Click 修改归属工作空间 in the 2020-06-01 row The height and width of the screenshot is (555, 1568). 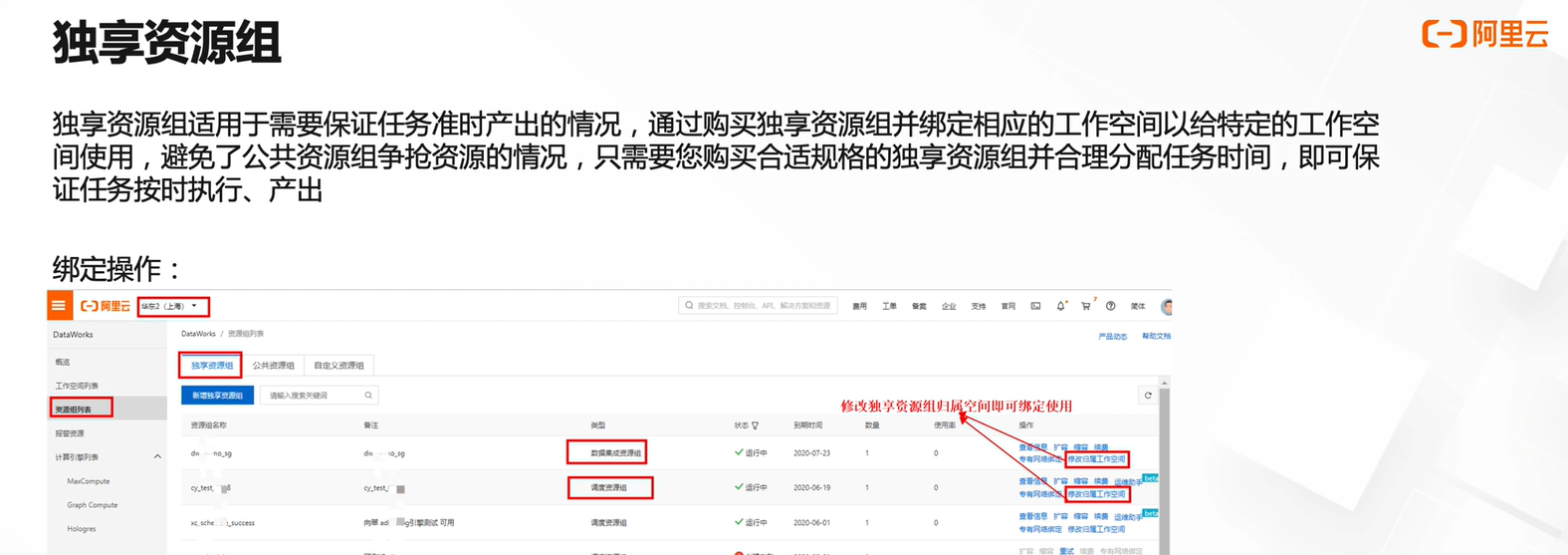(1096, 529)
